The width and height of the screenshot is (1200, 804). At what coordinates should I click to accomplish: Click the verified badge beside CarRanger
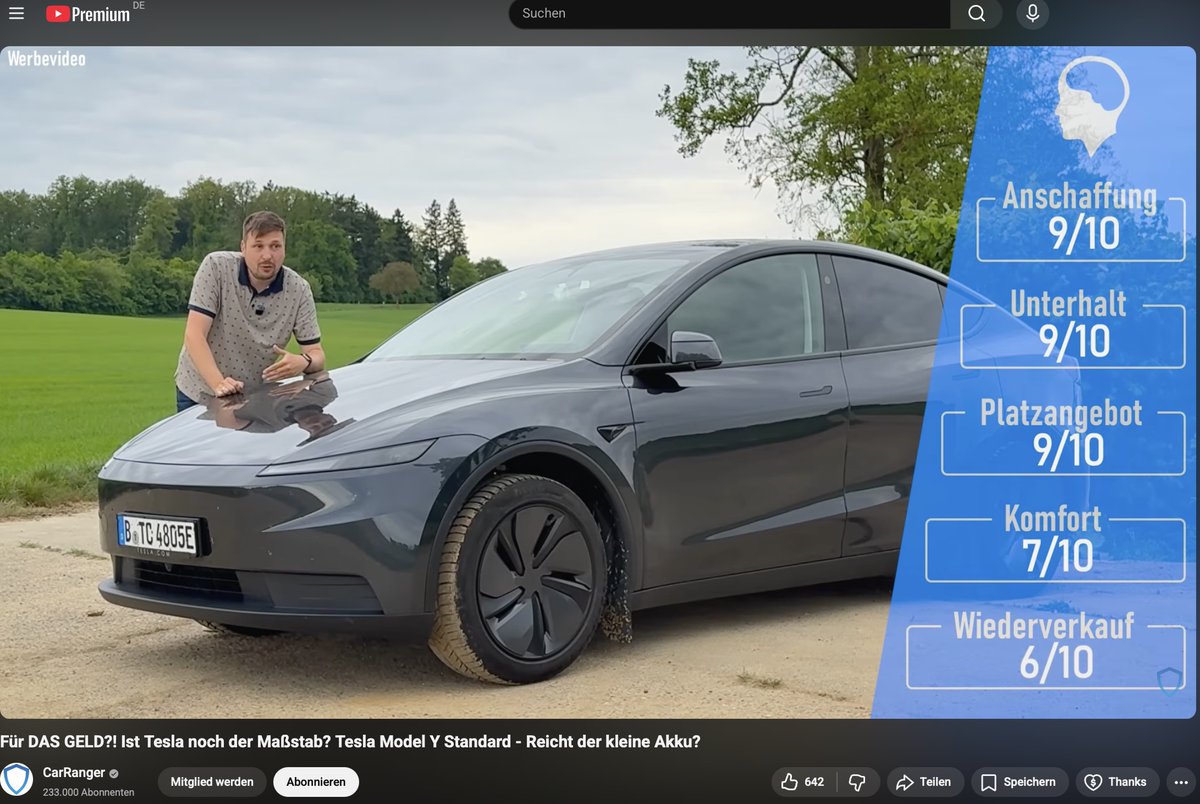tap(114, 774)
